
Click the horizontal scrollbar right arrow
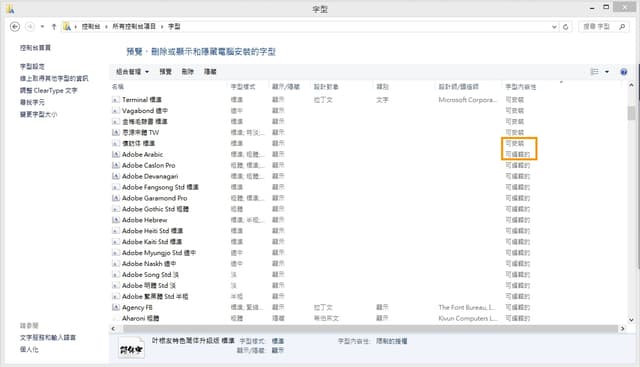pyautogui.click(x=622, y=329)
